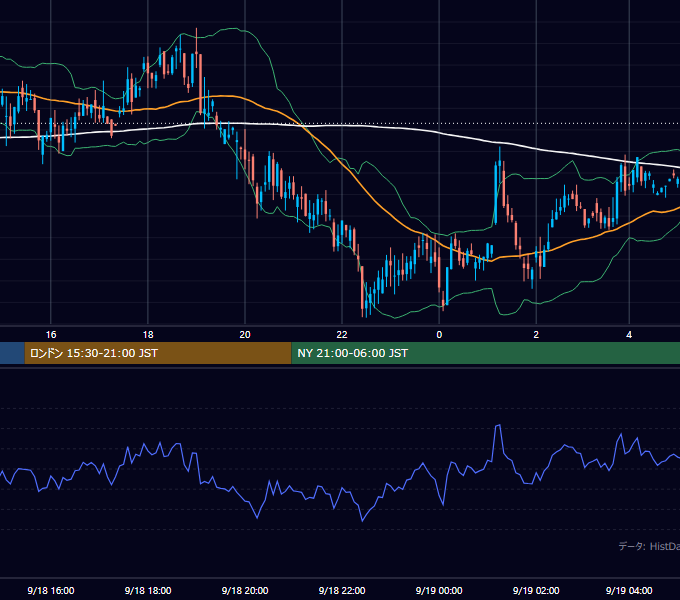
Task: Click the 22 hour axis label
Action: click(342, 335)
